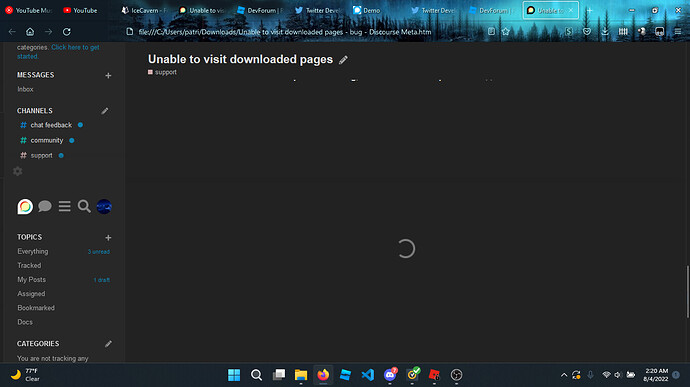Image resolution: width=690 pixels, height=387 pixels.
Task: Open a new browser tab with the plus
Action: pyautogui.click(x=590, y=10)
